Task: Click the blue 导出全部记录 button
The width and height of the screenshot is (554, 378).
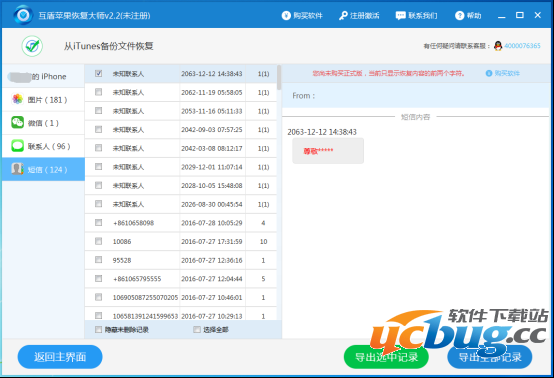Action: (x=490, y=357)
